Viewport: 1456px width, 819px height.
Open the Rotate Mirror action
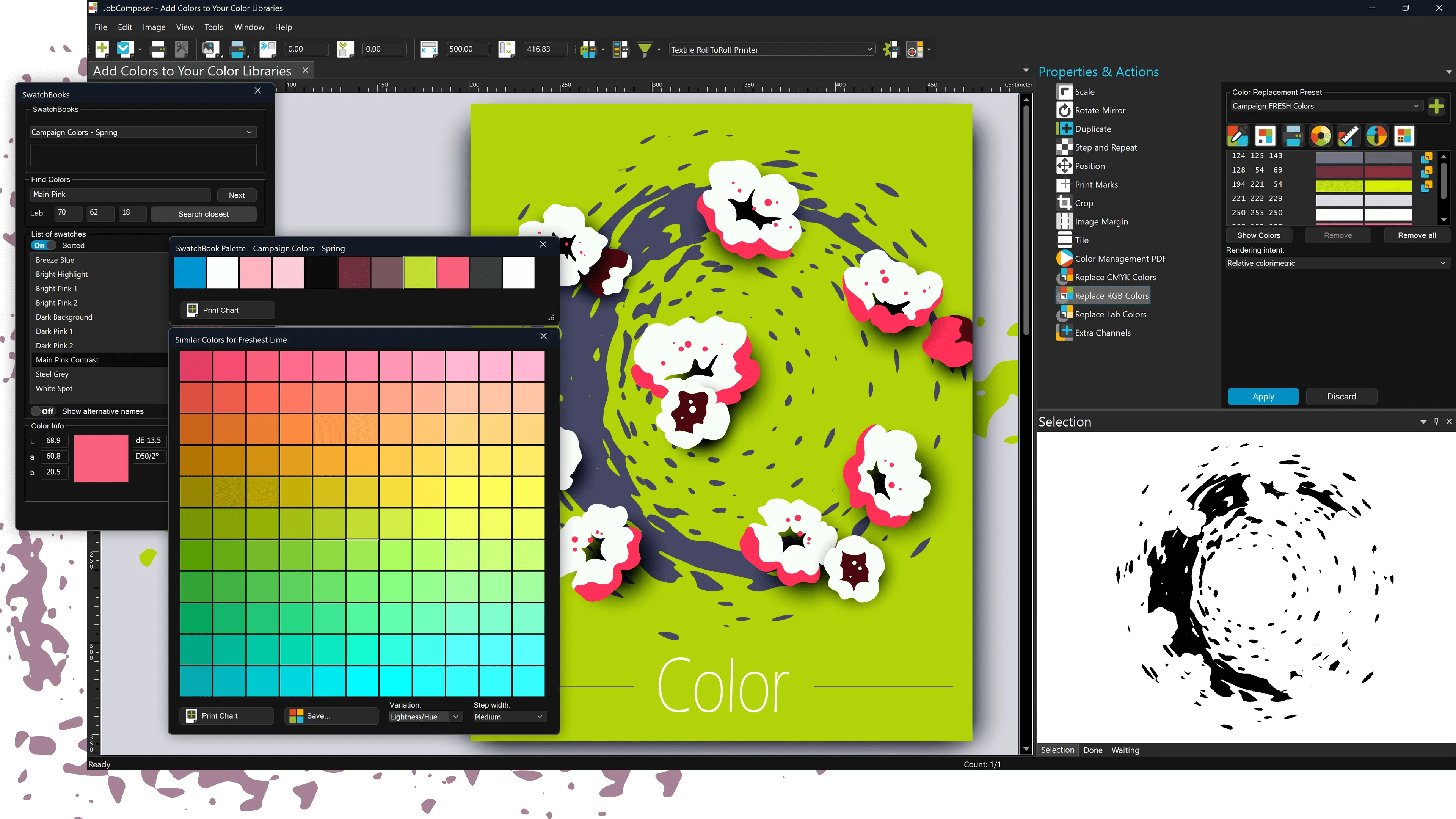point(1092,110)
